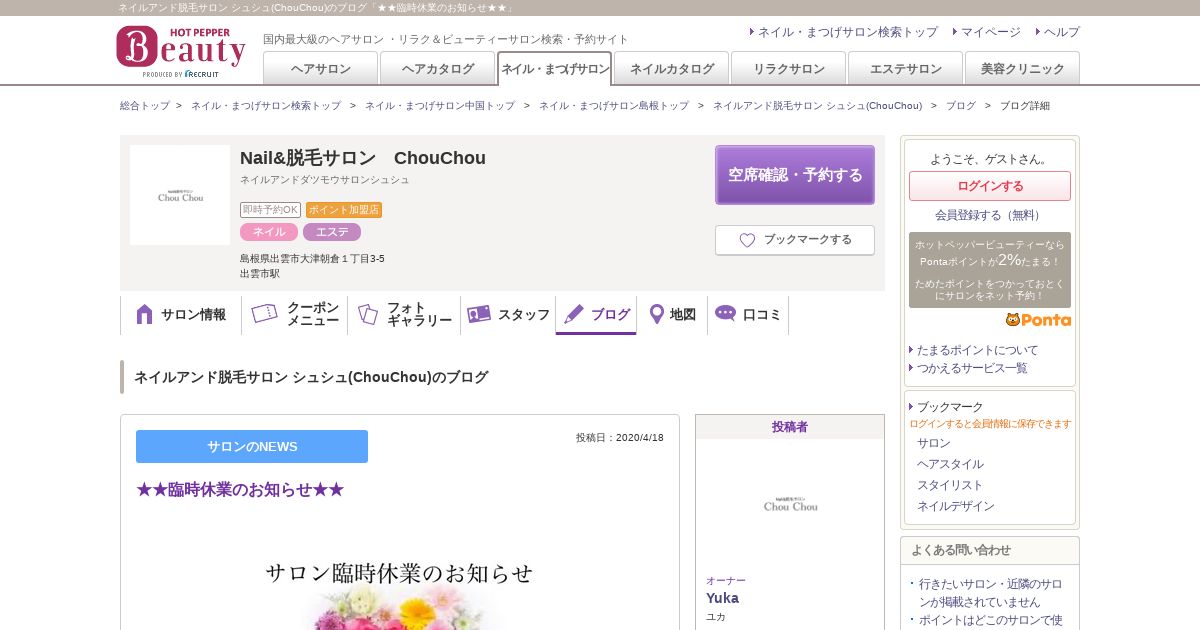1200x630 pixels.
Task: Click the address 島根県出雲市大津朝倉１丁目3-5
Action: tap(312, 259)
